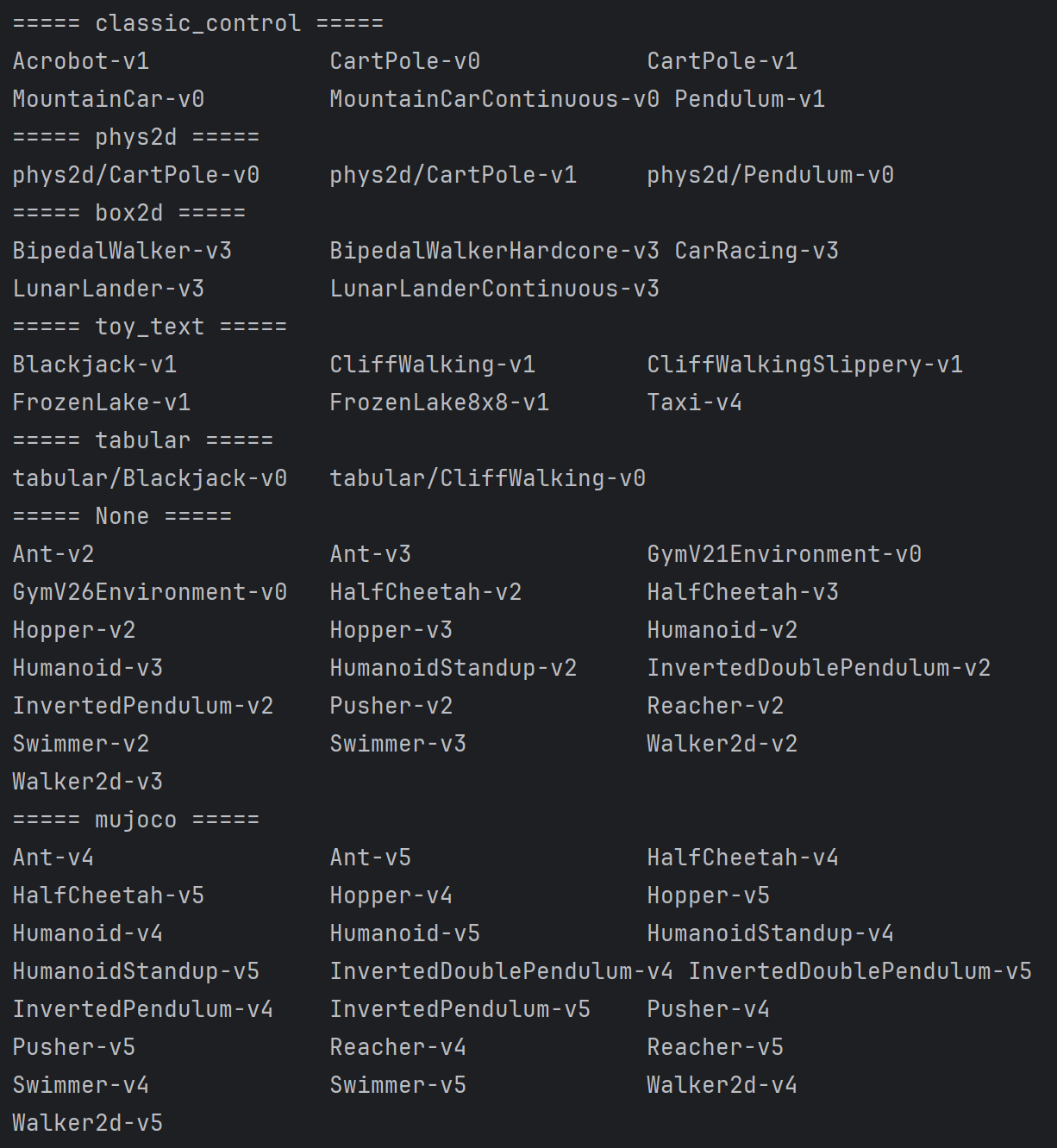This screenshot has width=1057, height=1148.
Task: Select tabular/CliffWalking-v0 text
Action: [x=488, y=478]
